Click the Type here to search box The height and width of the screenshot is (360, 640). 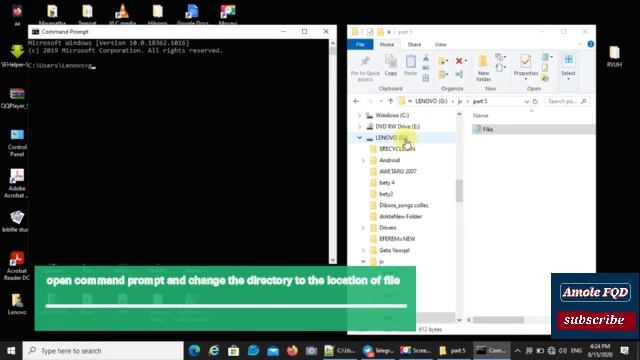tap(103, 351)
